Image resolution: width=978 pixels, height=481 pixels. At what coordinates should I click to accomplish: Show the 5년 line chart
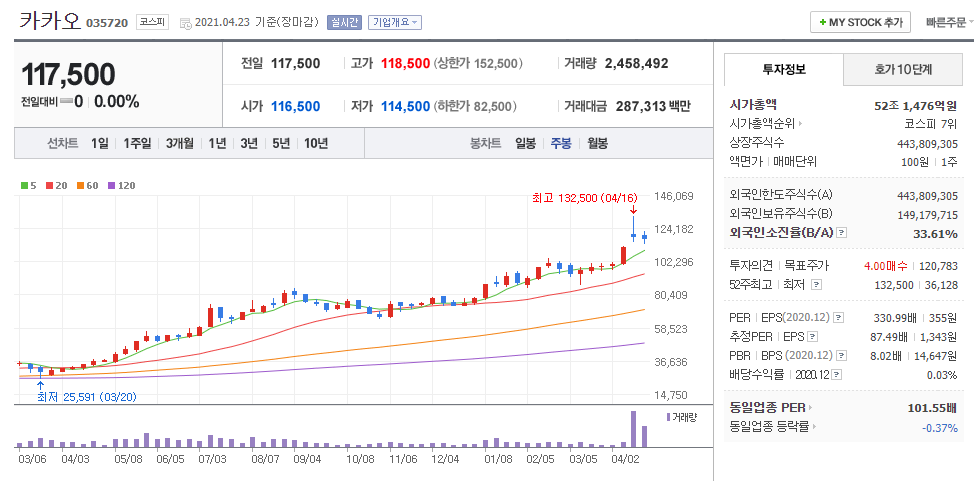281,143
